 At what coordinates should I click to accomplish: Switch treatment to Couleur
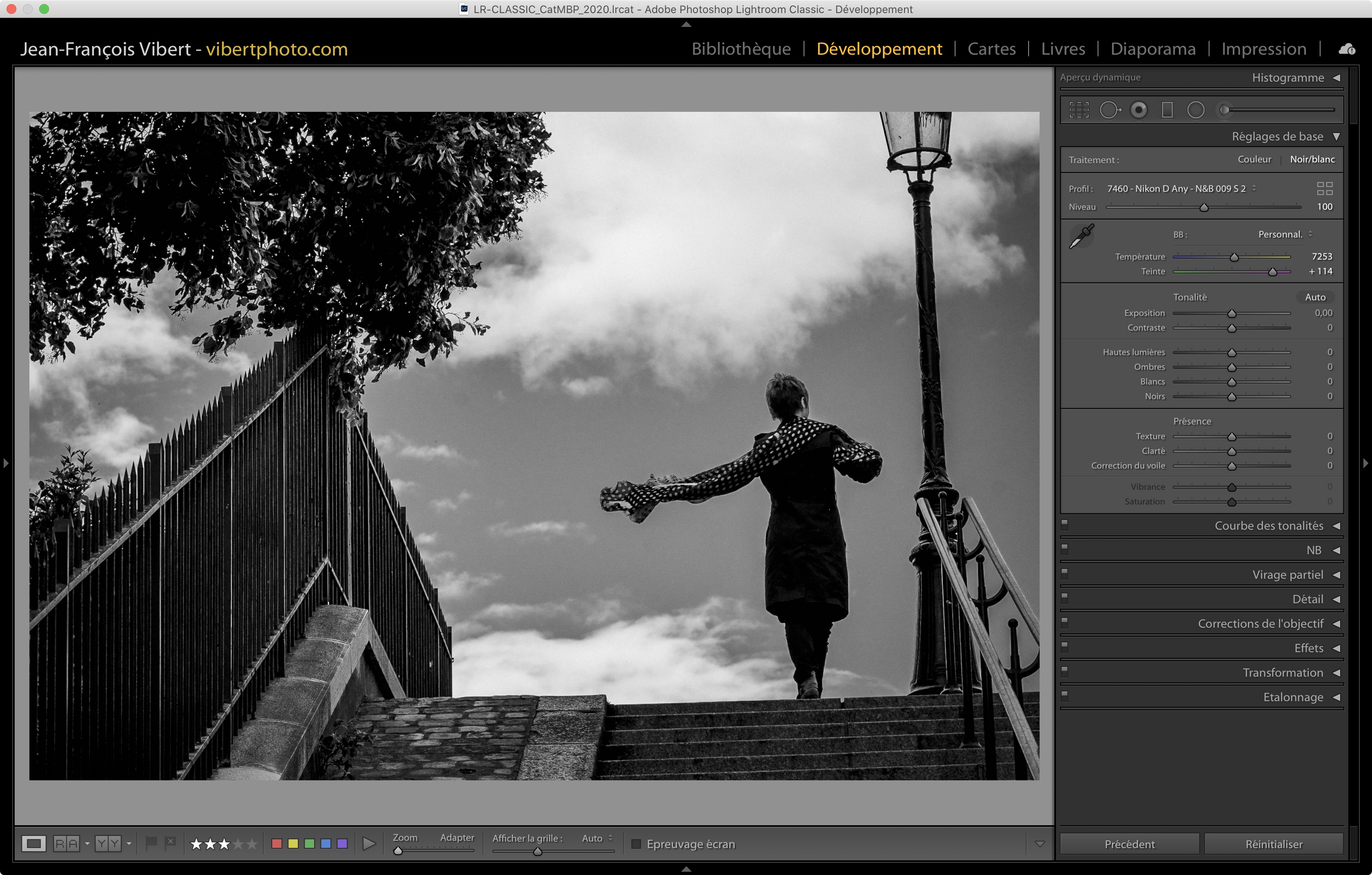coord(1254,160)
